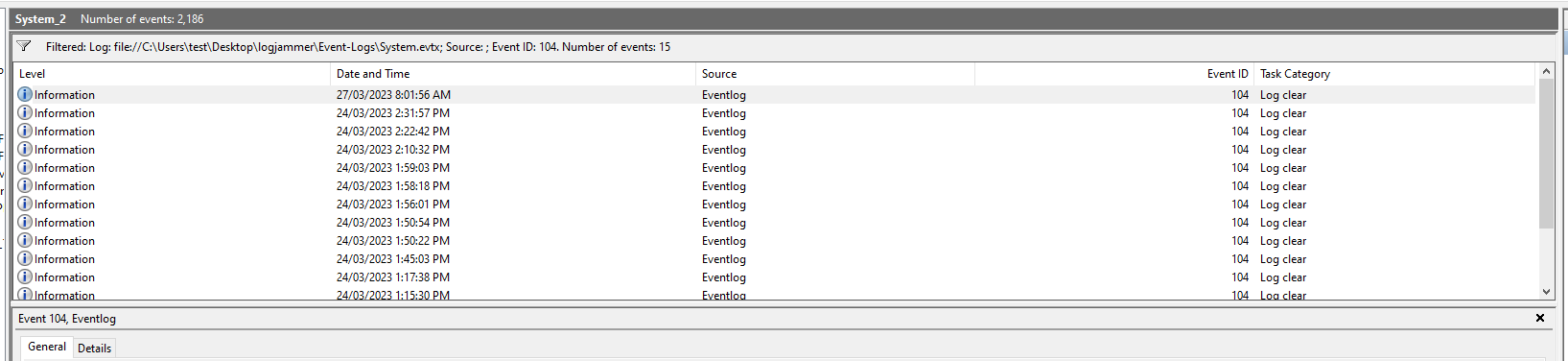1568x361 pixels.
Task: Click Information label in 1:45:03 PM row
Action: pyautogui.click(x=64, y=259)
